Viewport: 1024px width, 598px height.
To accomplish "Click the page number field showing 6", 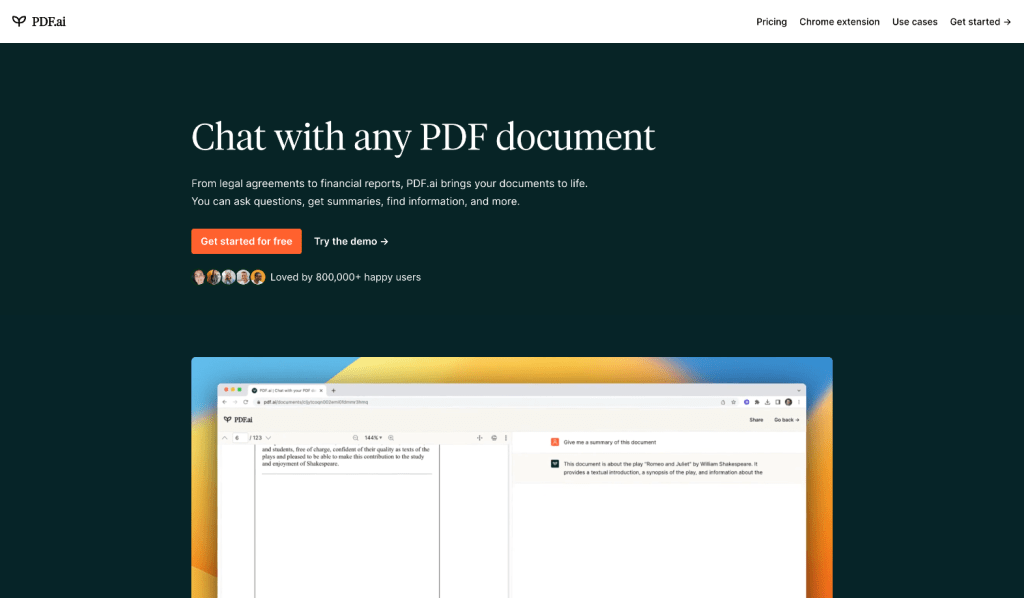I will (x=240, y=438).
